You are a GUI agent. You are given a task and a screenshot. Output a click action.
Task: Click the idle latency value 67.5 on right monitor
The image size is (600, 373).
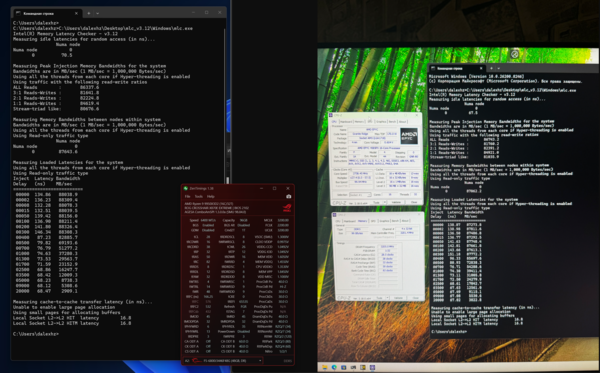tap(473, 113)
